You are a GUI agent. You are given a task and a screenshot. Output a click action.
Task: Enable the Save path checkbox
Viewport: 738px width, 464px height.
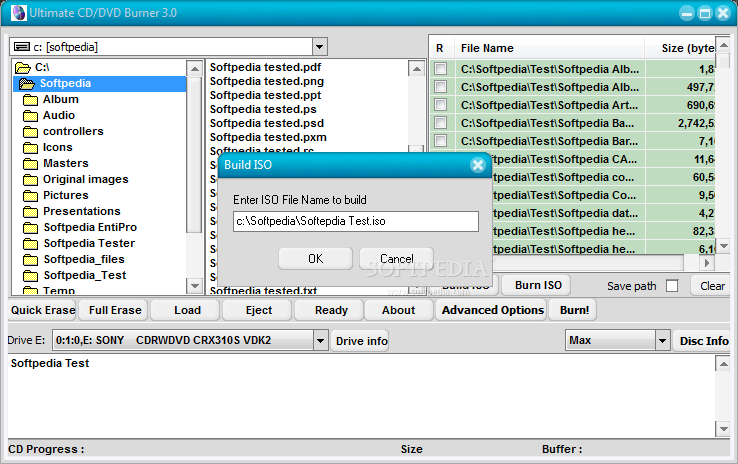[672, 286]
